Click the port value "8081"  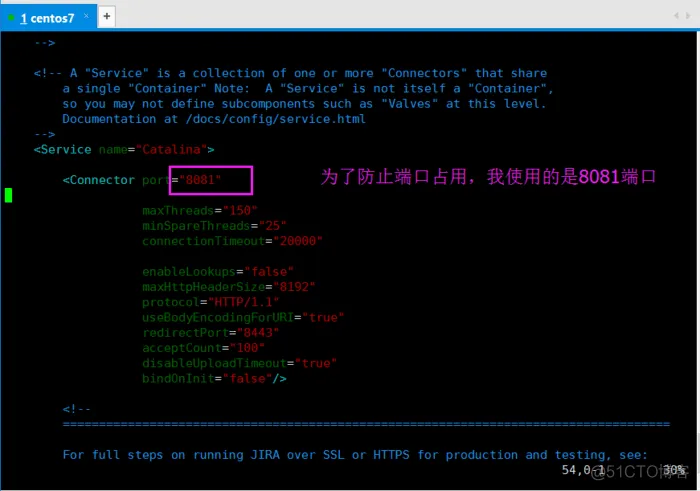pyautogui.click(x=200, y=179)
